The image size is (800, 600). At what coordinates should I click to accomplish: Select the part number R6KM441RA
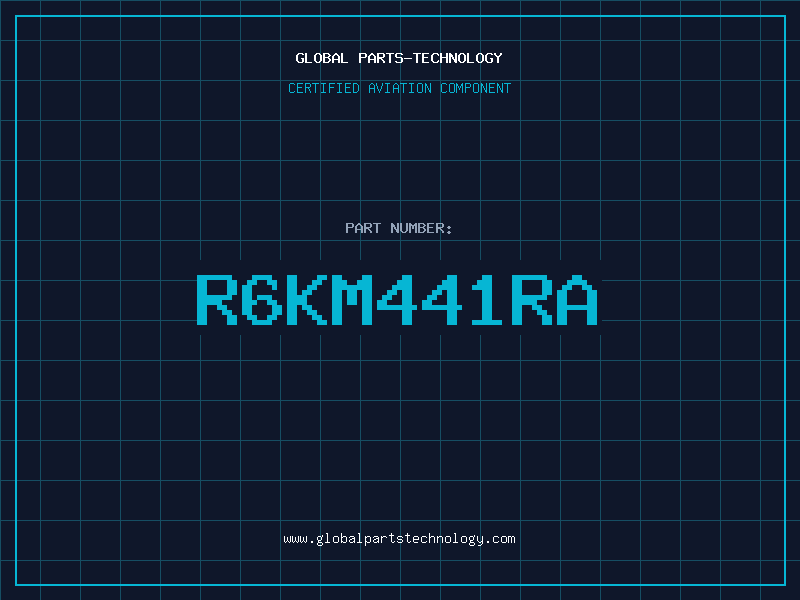click(397, 300)
